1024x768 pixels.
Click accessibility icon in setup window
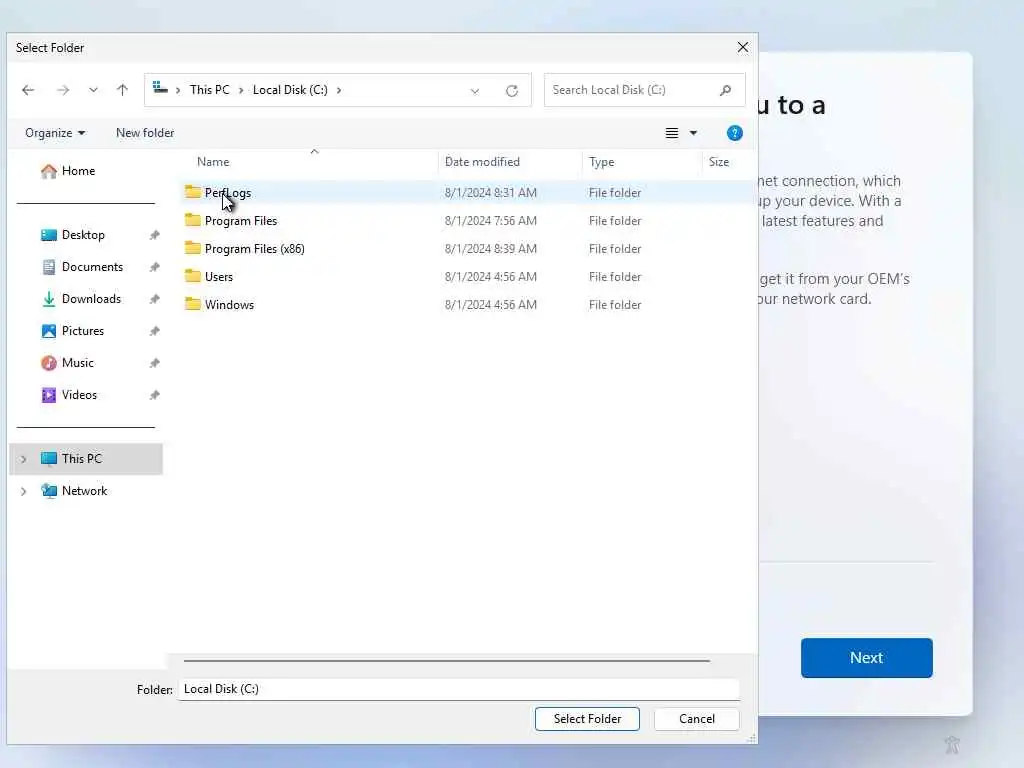coord(952,744)
